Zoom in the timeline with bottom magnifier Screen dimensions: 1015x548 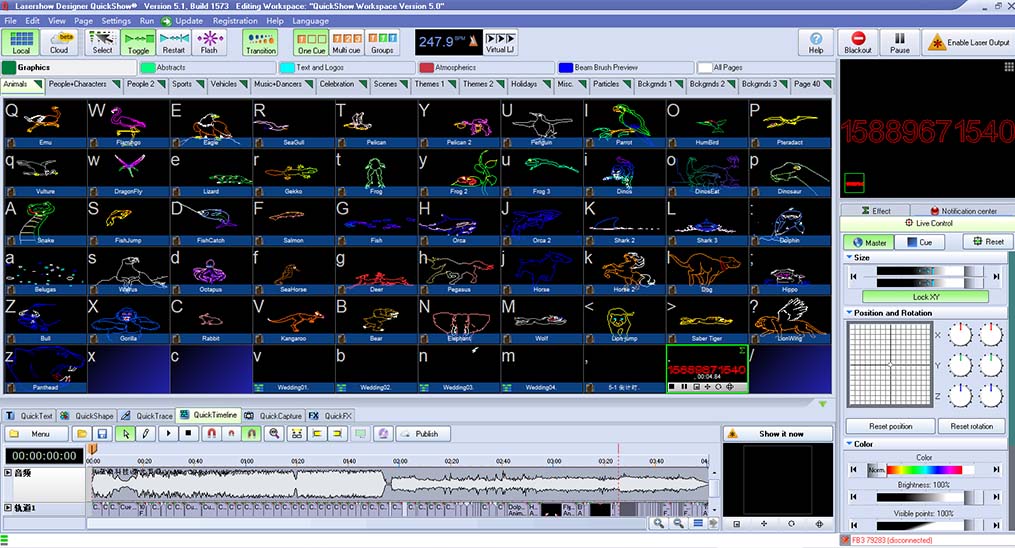coord(658,523)
